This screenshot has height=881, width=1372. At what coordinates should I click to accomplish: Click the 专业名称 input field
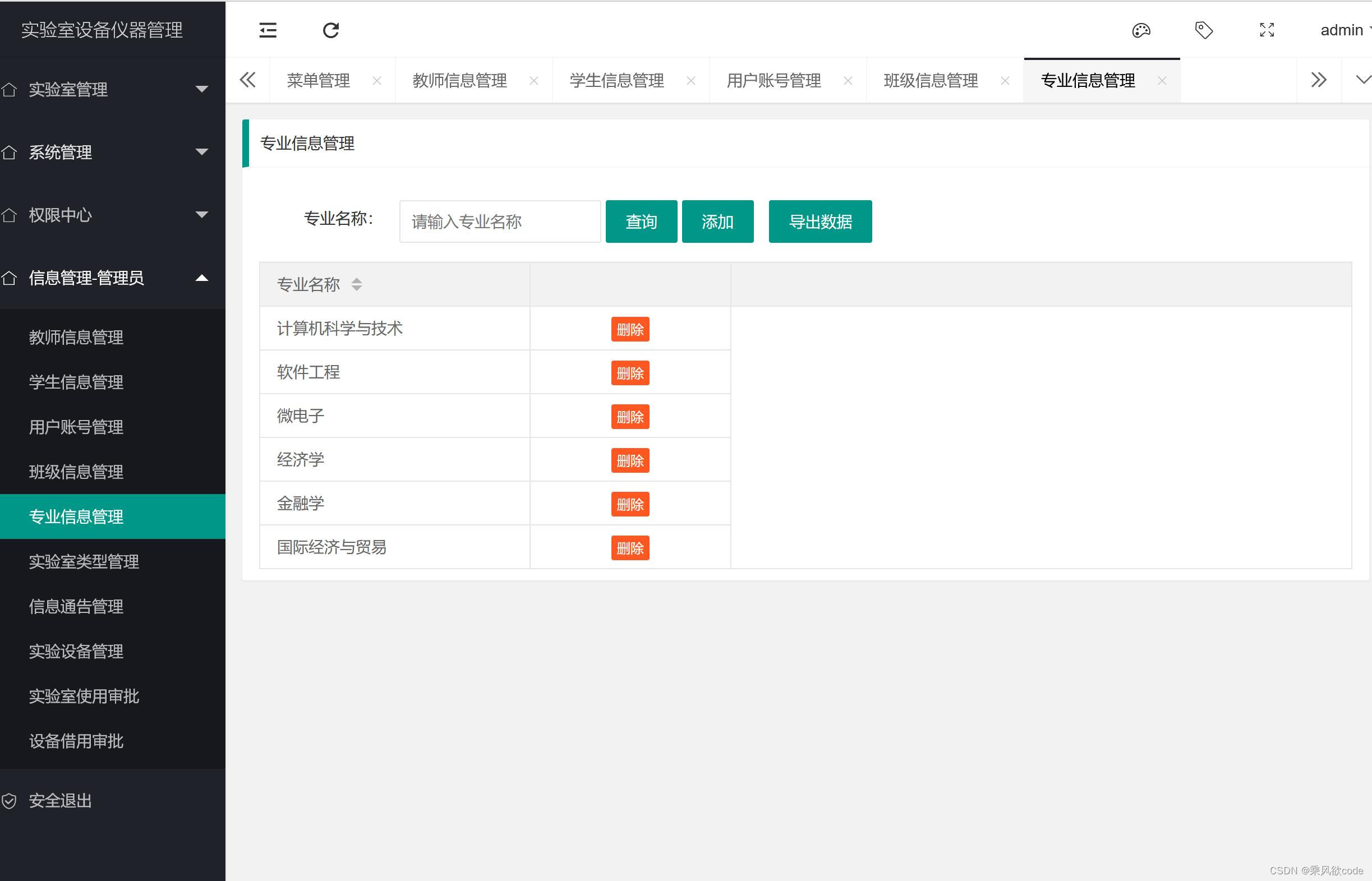(x=499, y=222)
